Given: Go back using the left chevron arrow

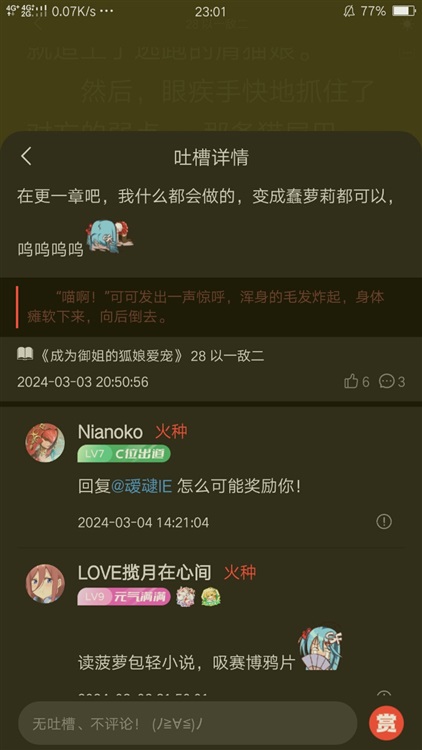Looking at the screenshot, I should coord(26,156).
